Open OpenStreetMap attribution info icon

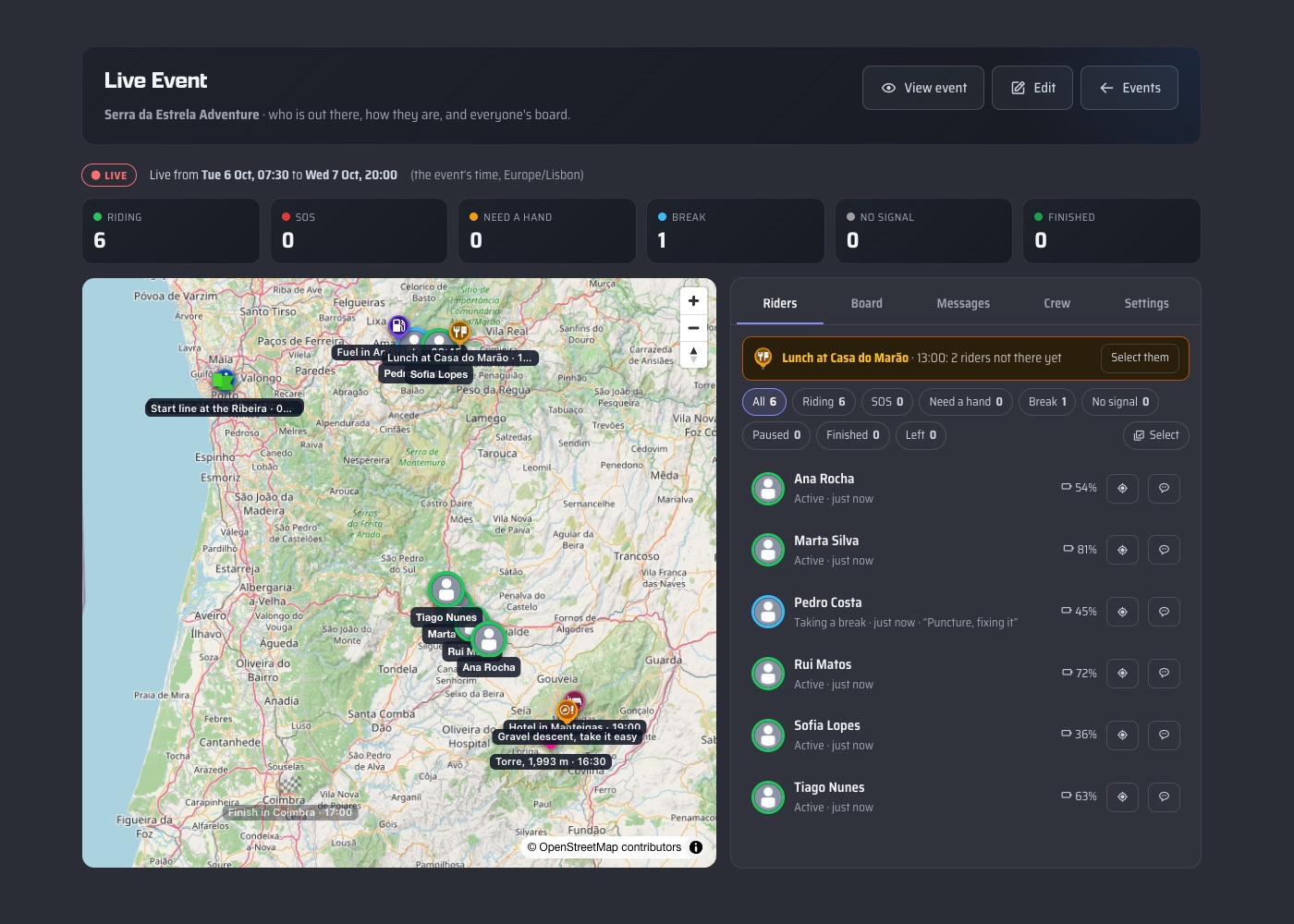(696, 847)
